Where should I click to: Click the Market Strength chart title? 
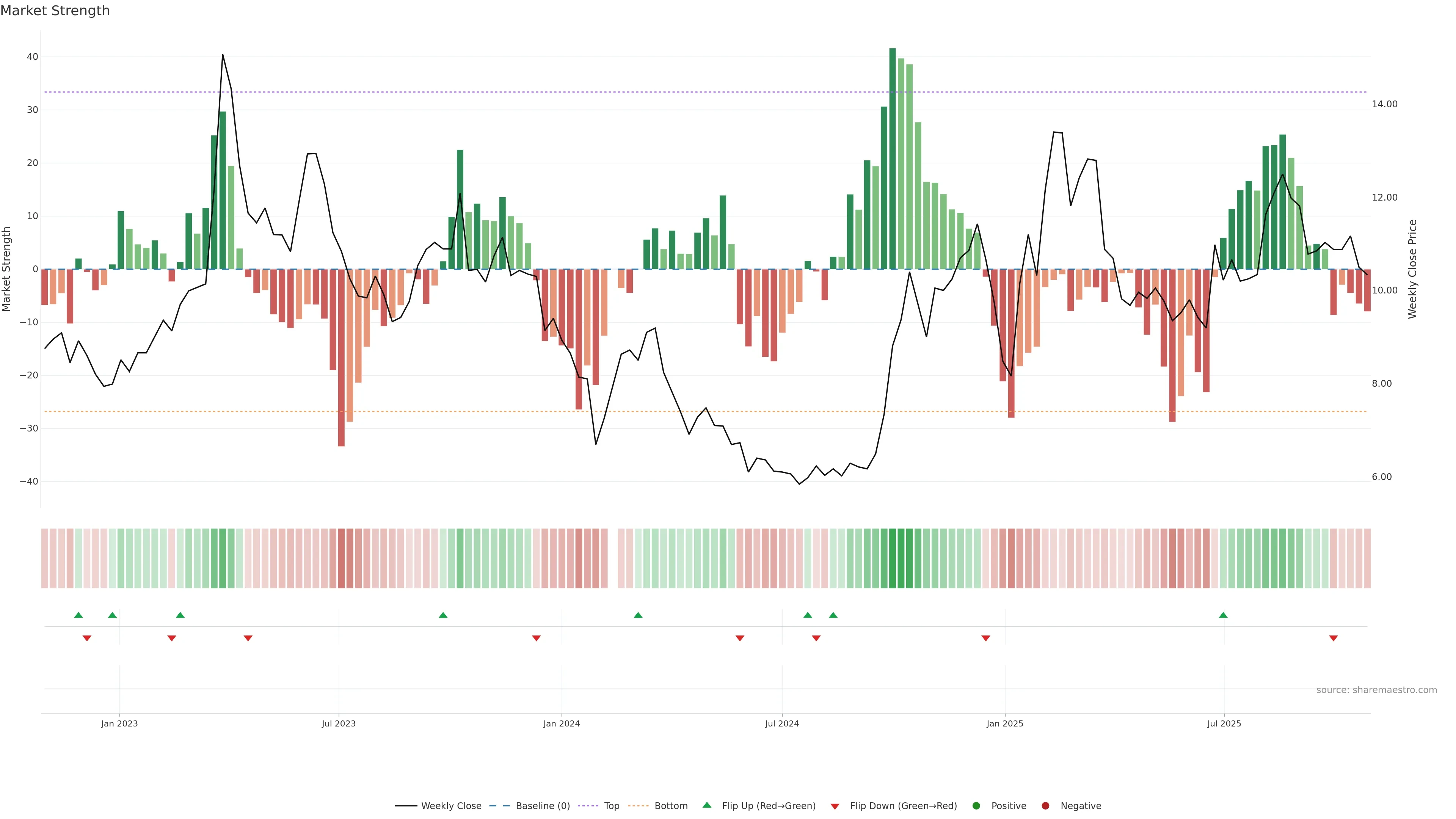(x=55, y=11)
